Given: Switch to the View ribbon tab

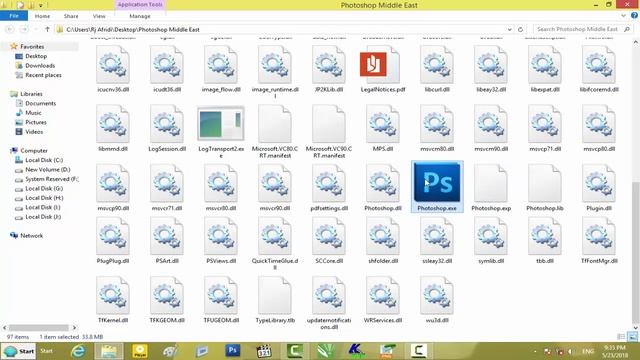Looking at the screenshot, I should 99,16.
